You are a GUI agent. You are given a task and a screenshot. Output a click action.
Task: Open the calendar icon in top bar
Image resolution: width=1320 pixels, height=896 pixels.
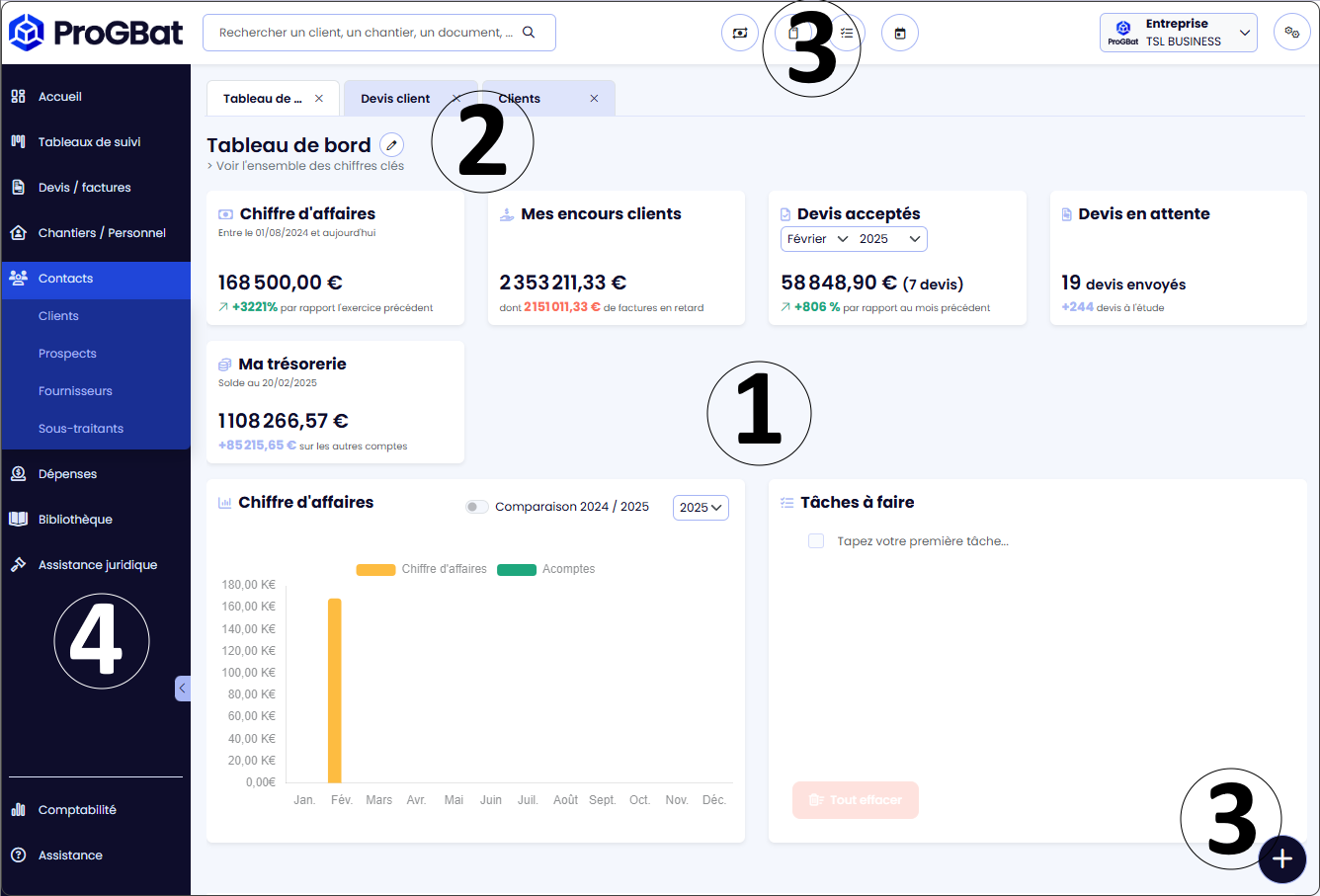pos(900,33)
